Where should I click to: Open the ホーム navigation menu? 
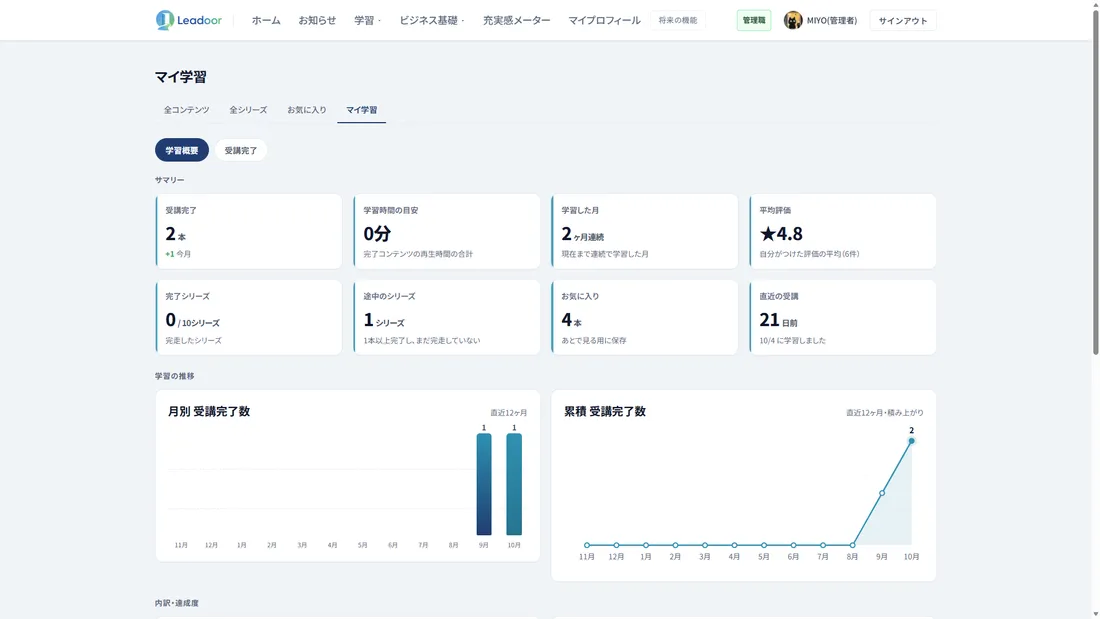(x=266, y=20)
